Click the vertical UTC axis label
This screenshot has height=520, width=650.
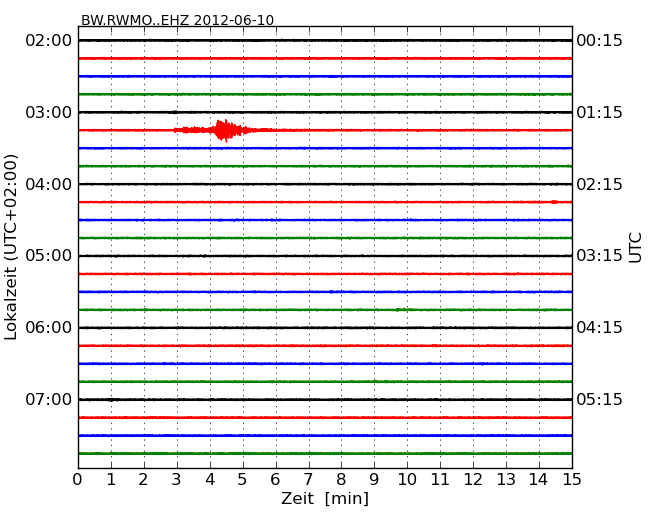(635, 248)
